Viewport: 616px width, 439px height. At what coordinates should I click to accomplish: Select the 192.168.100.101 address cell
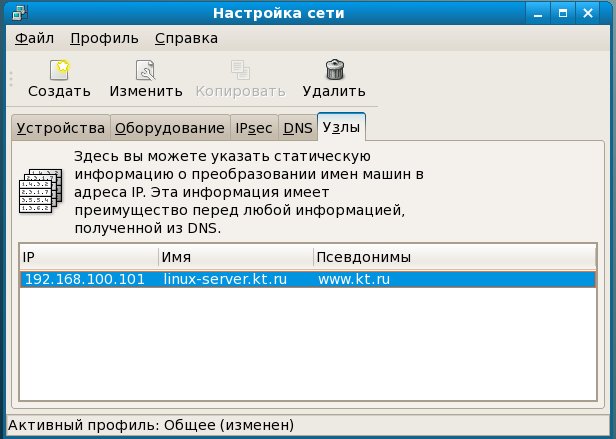point(85,279)
